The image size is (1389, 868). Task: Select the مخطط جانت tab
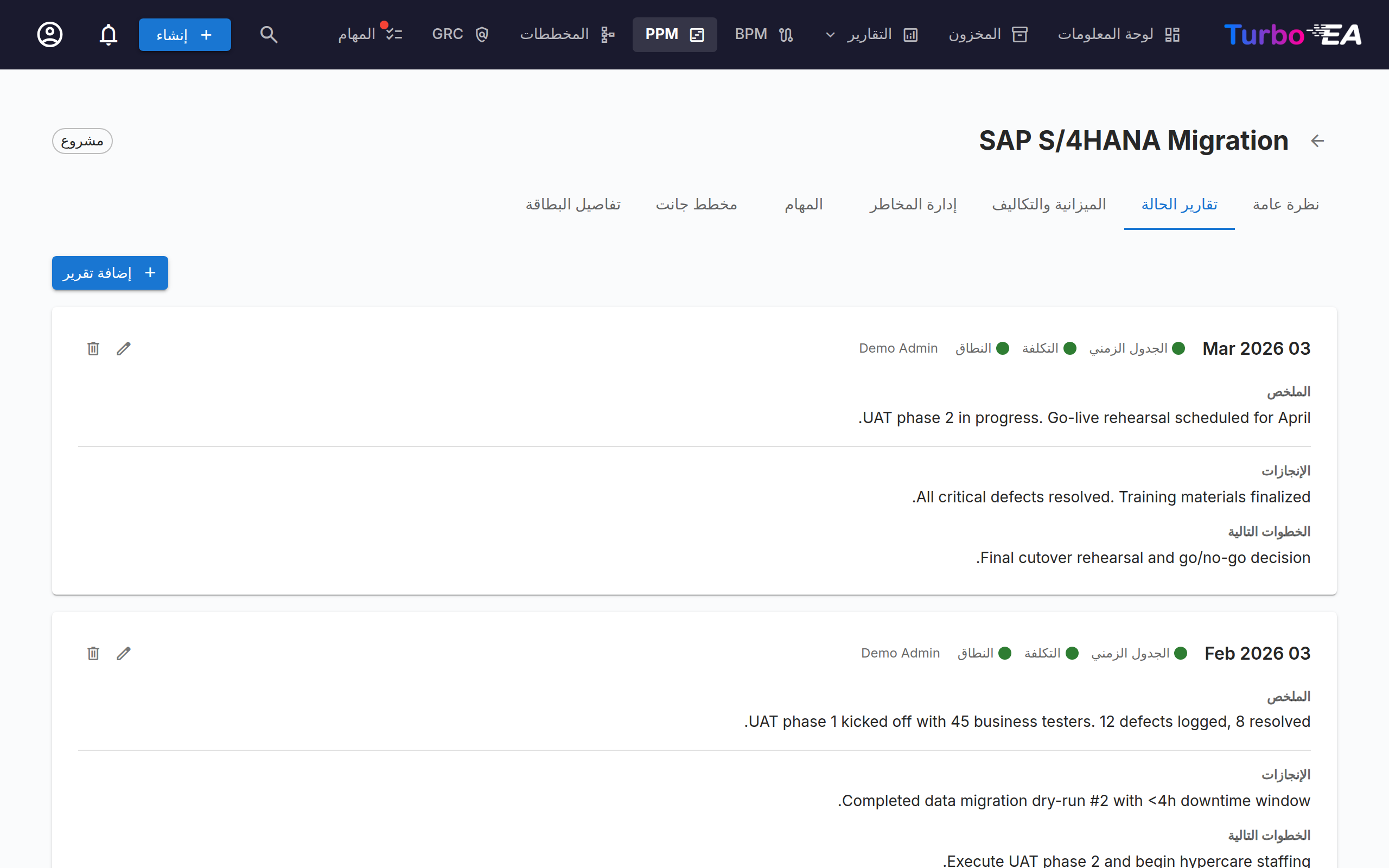[x=696, y=205]
